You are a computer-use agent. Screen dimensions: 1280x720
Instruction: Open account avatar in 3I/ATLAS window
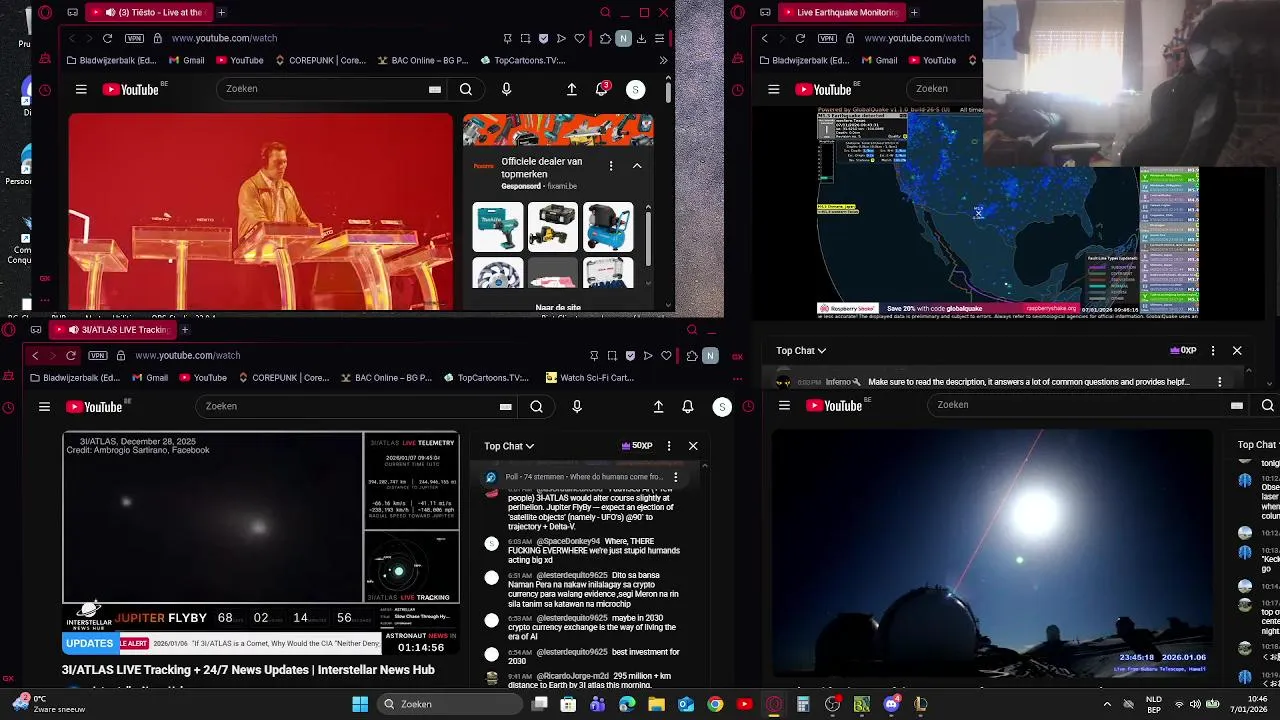(x=722, y=406)
